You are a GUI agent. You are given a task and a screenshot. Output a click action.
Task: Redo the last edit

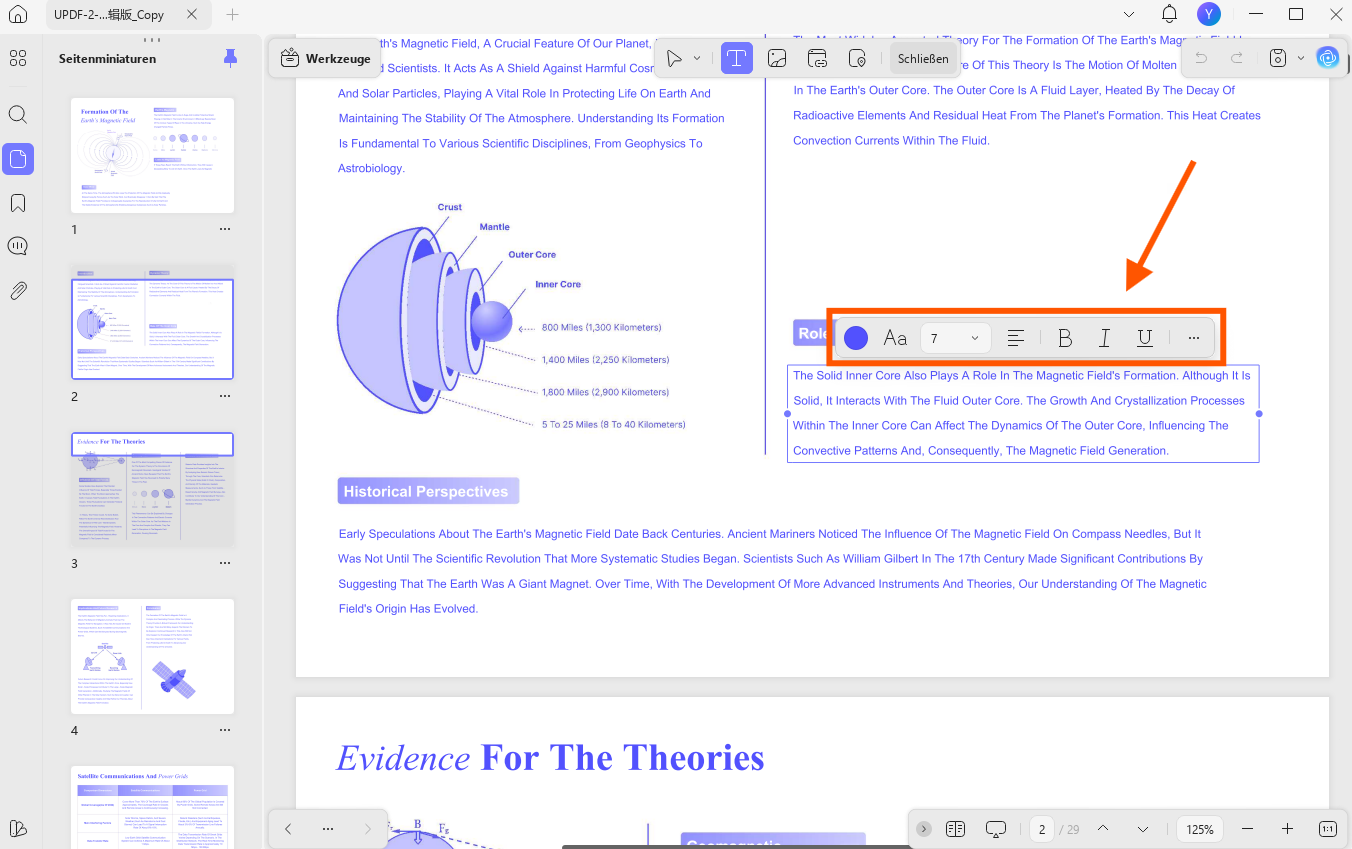tap(1237, 59)
